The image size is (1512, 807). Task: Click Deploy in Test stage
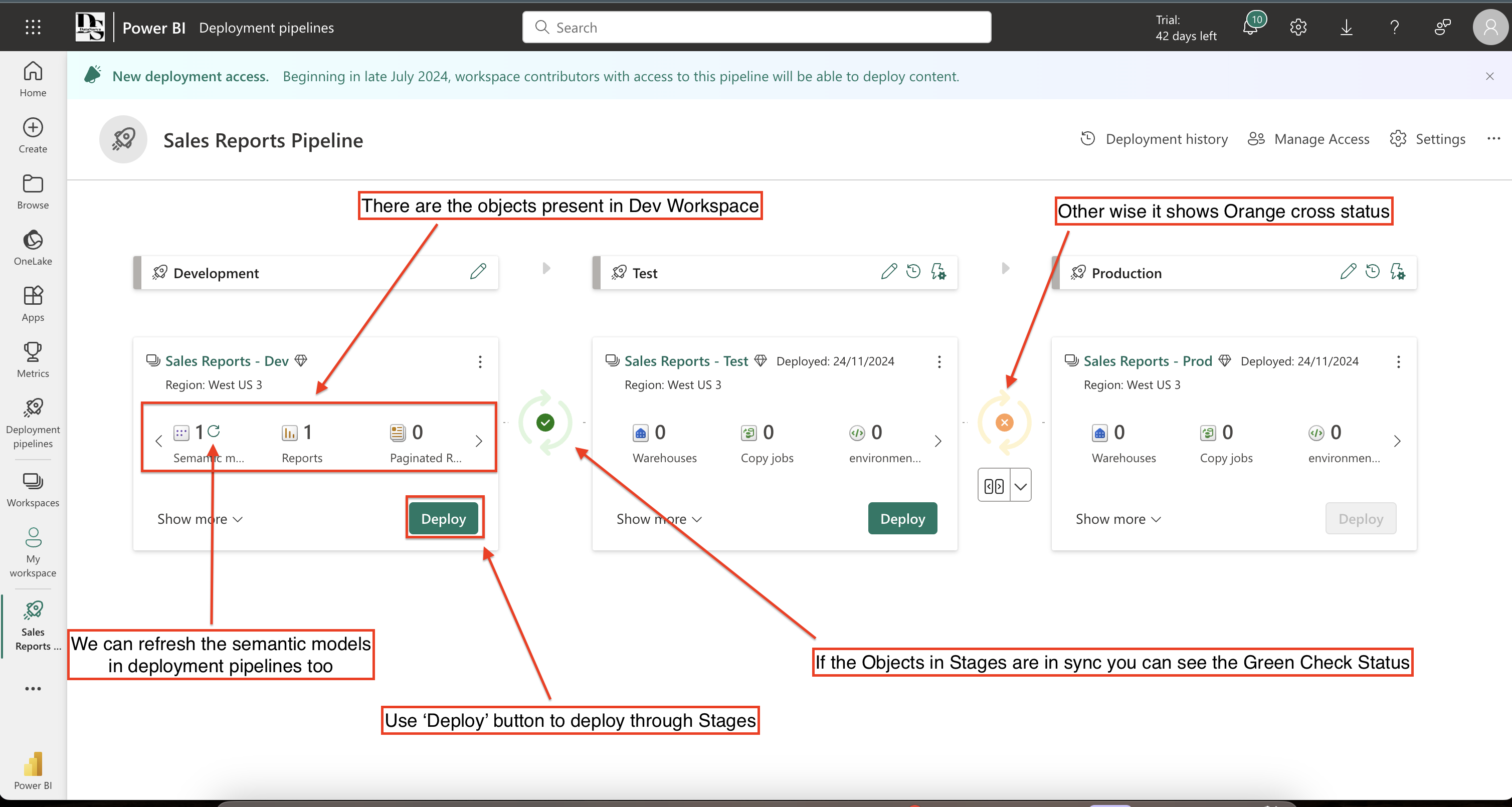(903, 518)
